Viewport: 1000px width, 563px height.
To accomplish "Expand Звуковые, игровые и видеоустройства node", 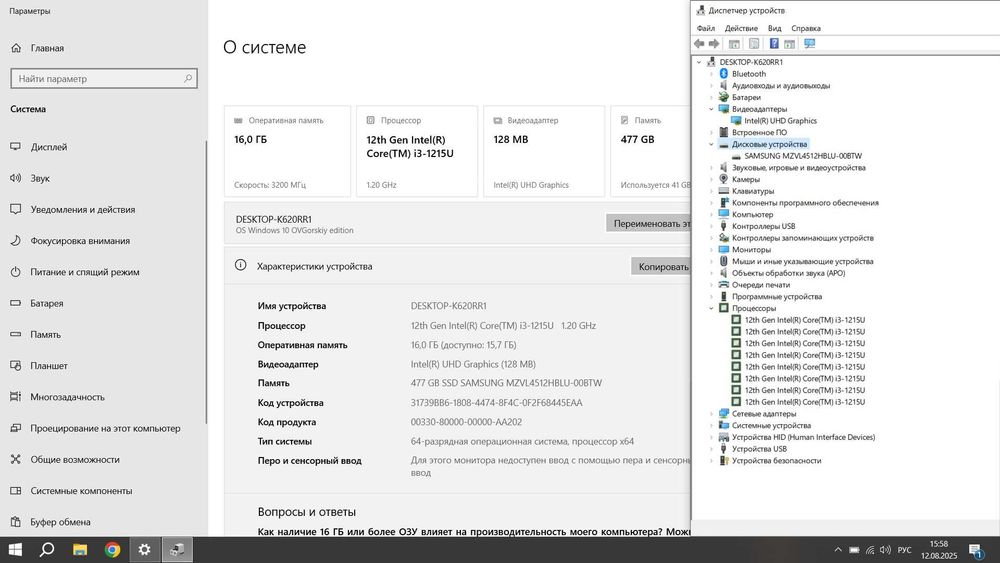I will point(711,168).
